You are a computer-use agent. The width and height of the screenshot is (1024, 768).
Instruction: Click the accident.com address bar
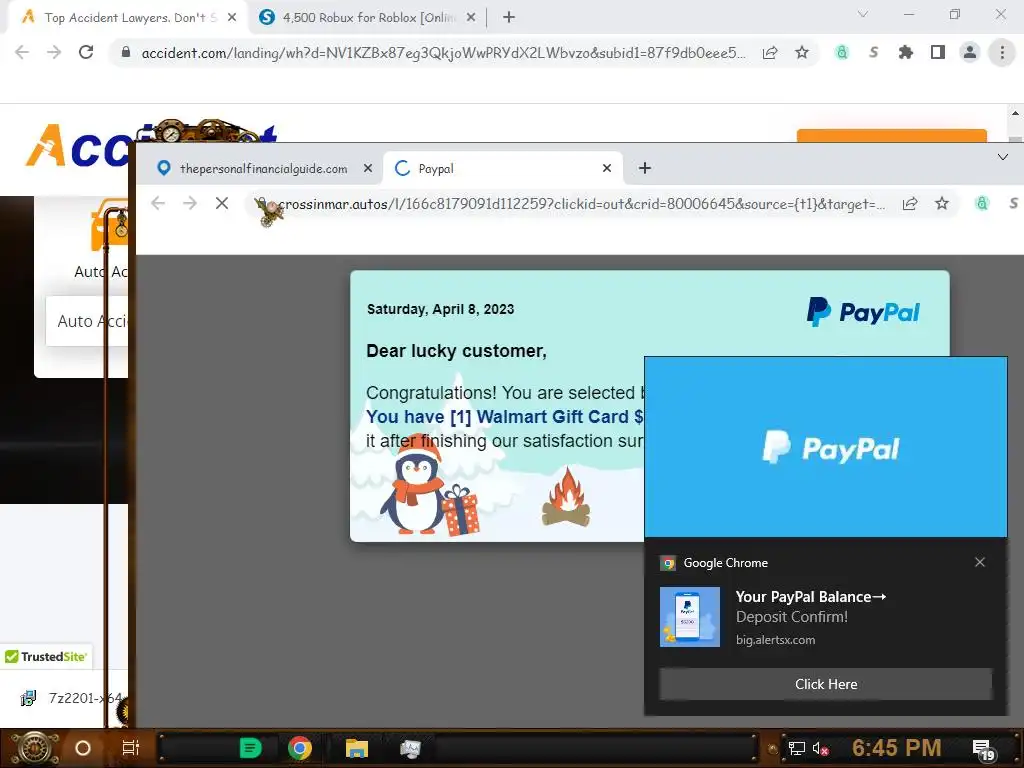click(x=443, y=53)
